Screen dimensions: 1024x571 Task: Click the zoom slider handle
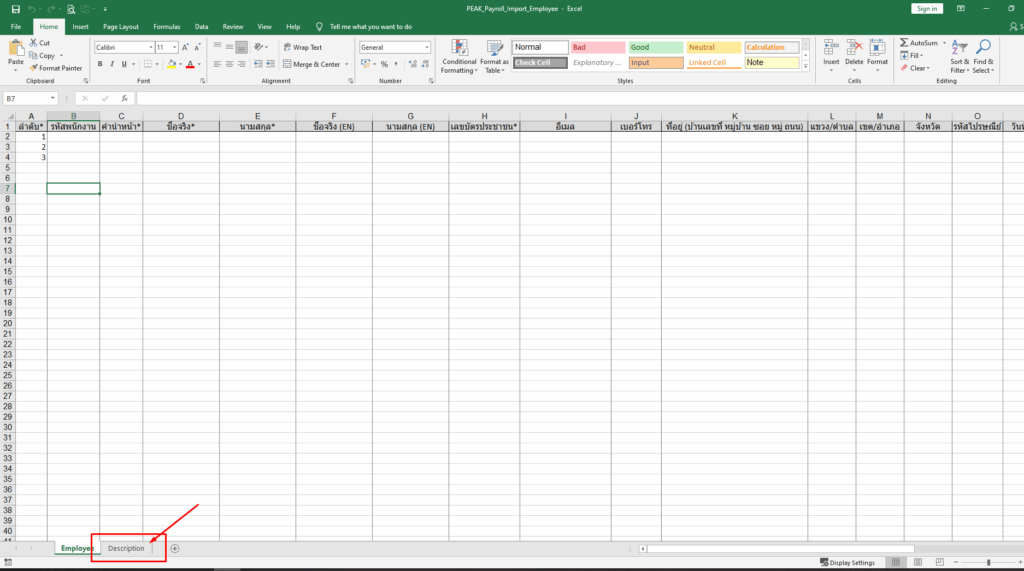coord(988,563)
